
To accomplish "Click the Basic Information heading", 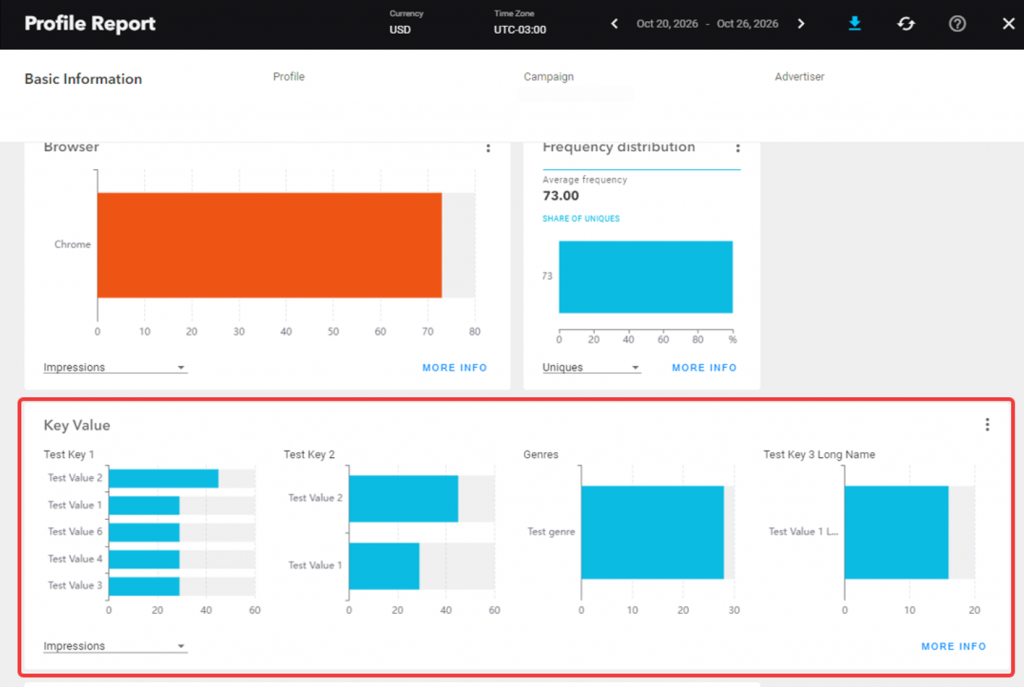I will click(x=83, y=79).
